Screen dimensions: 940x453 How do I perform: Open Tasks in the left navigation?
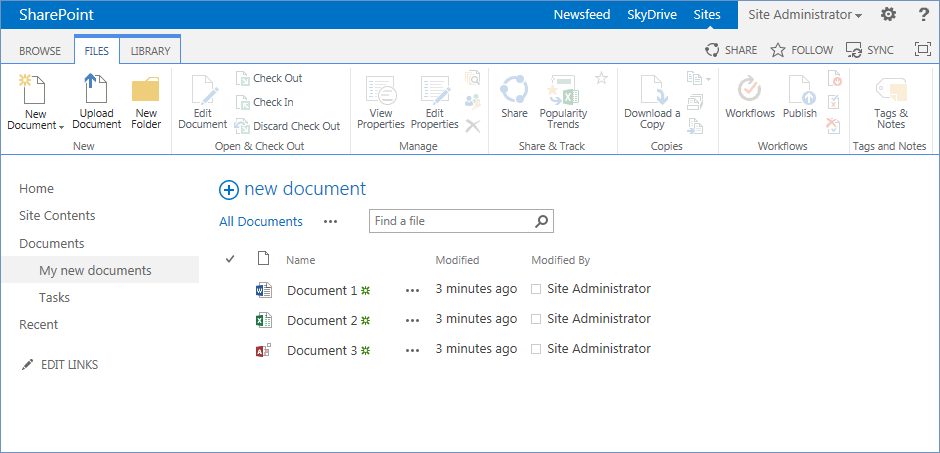point(55,298)
